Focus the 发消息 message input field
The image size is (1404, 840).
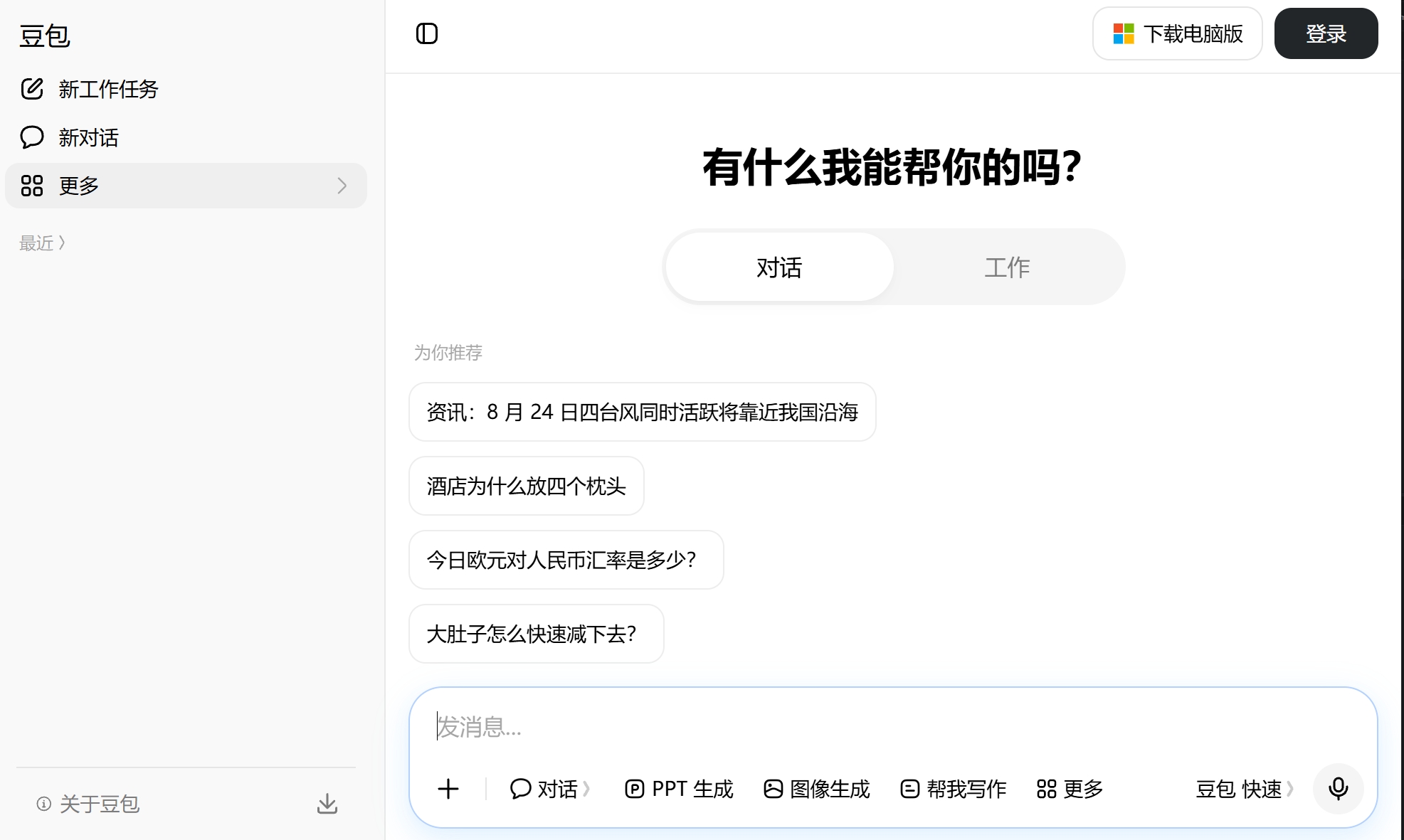(893, 727)
